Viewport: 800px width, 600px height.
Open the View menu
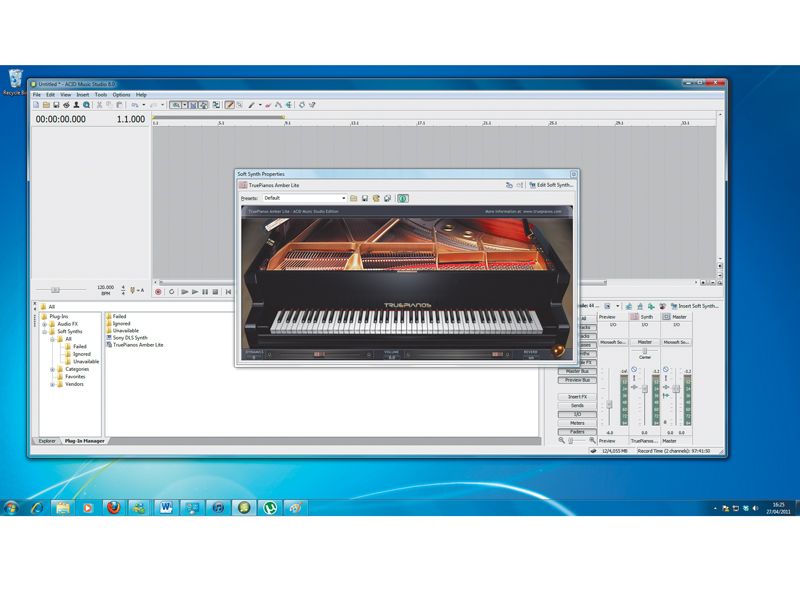tap(66, 95)
